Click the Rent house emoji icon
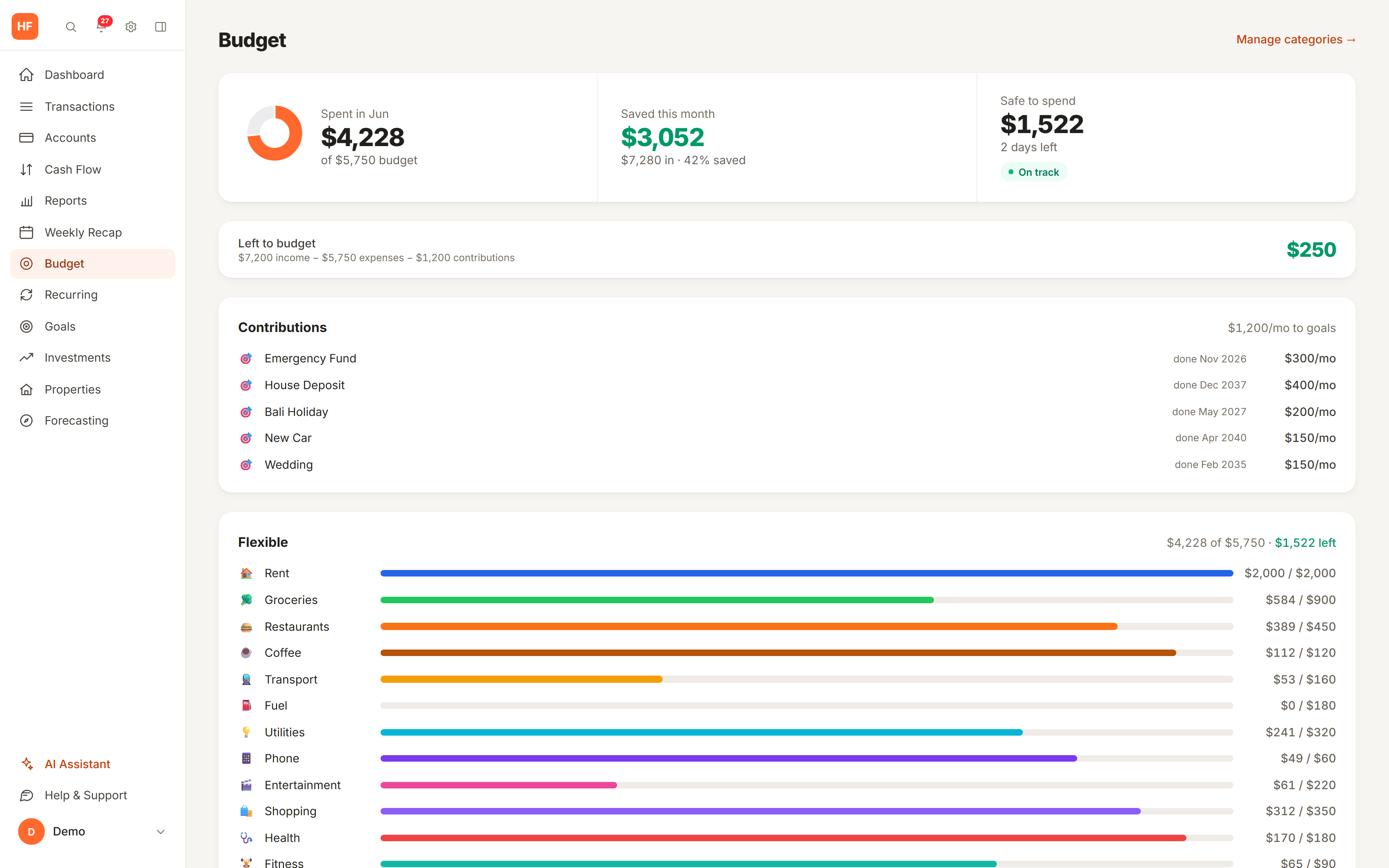The width and height of the screenshot is (1389, 868). tap(246, 574)
